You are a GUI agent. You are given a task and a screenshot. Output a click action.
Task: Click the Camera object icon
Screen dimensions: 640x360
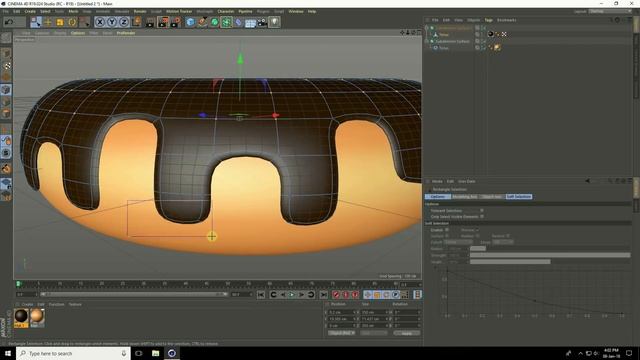coord(262,22)
